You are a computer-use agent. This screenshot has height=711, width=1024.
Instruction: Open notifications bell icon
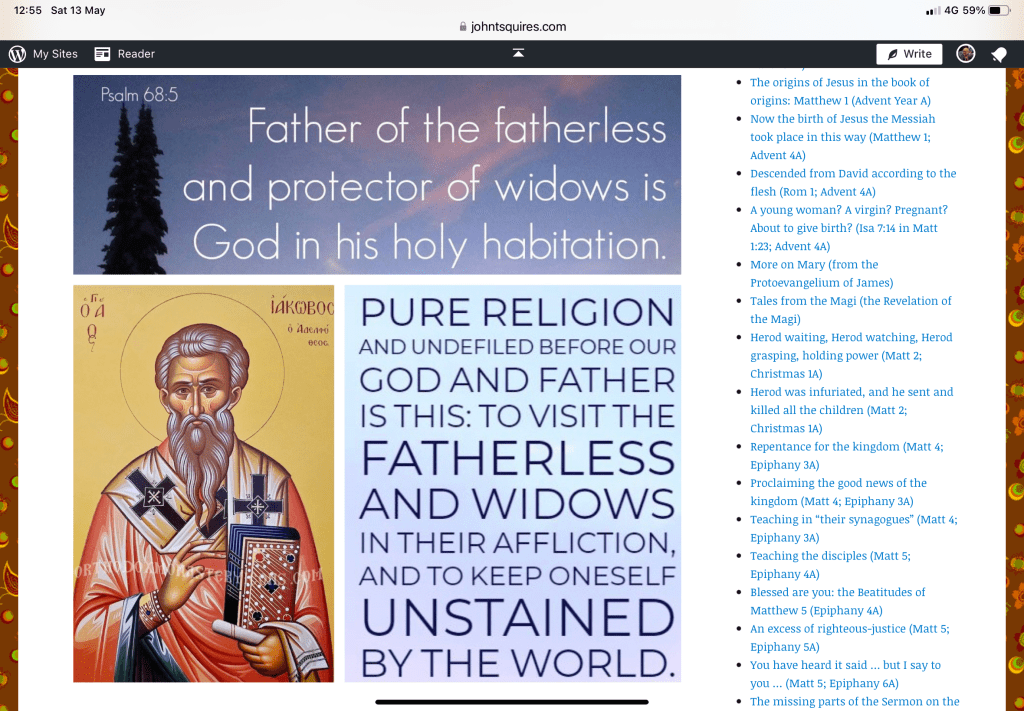pyautogui.click(x=998, y=54)
